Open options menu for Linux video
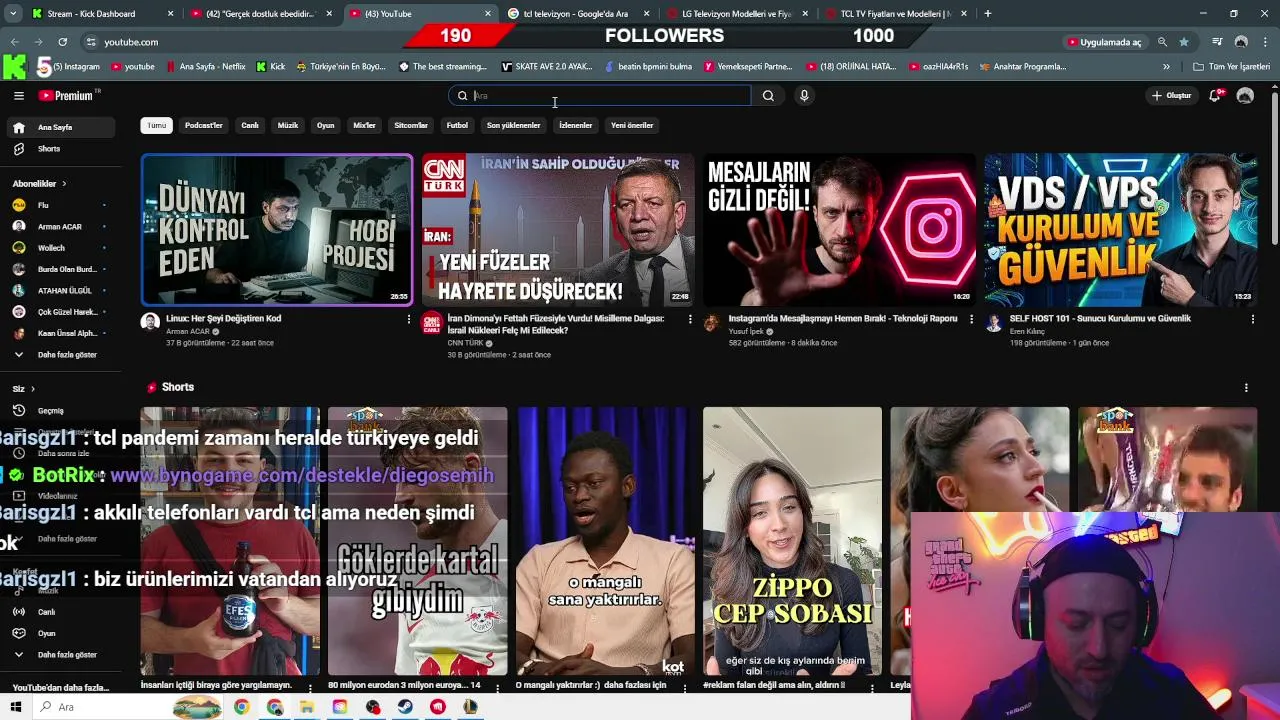This screenshot has width=1280, height=720. click(x=408, y=319)
